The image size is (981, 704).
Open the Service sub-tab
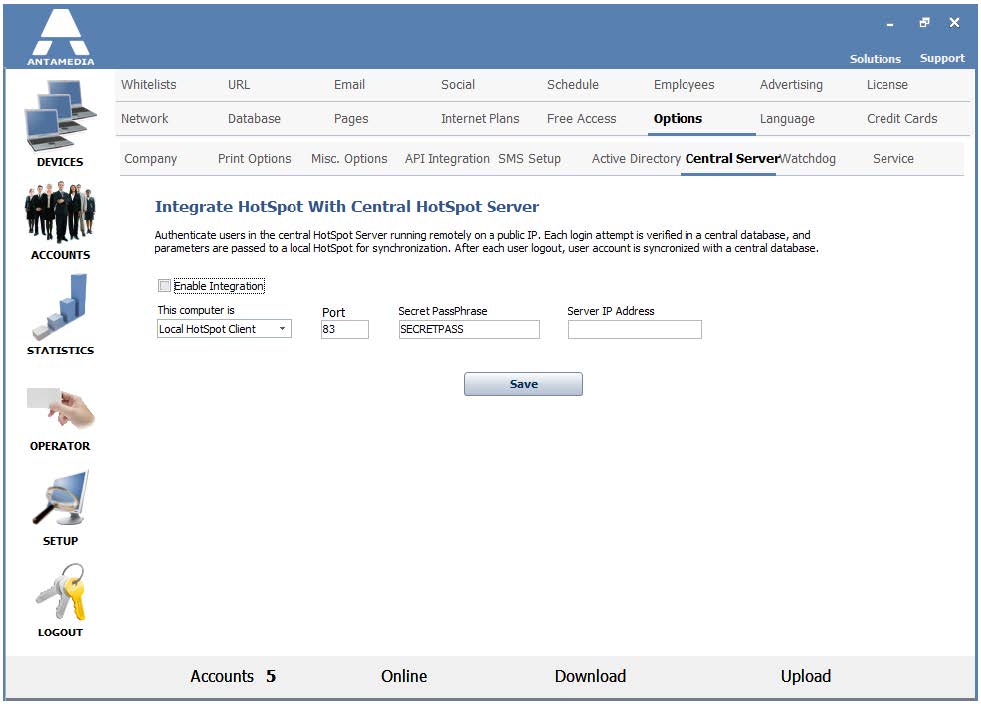click(893, 158)
